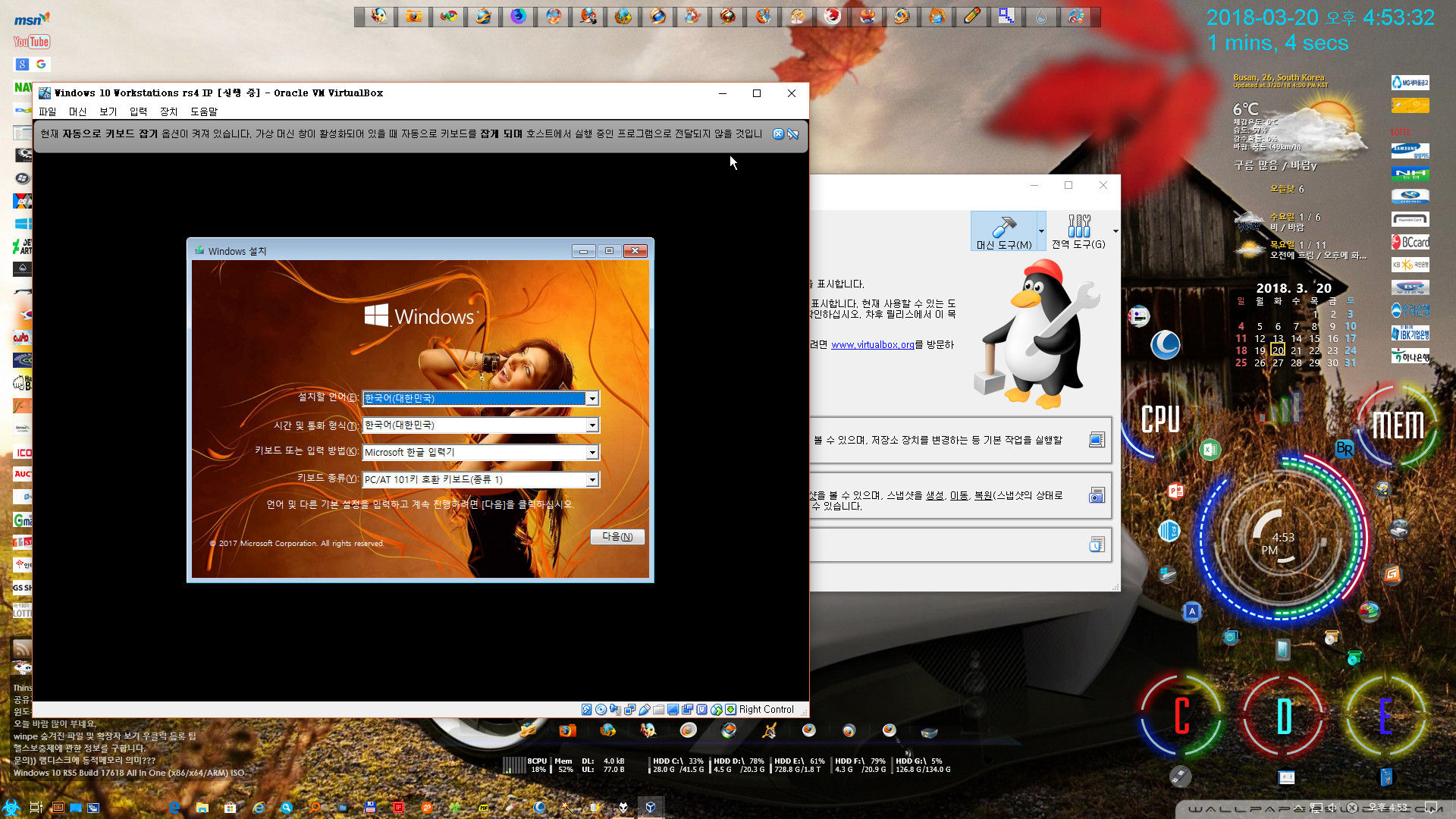
Task: Expand the 설치할 언어 dropdown
Action: [592, 399]
